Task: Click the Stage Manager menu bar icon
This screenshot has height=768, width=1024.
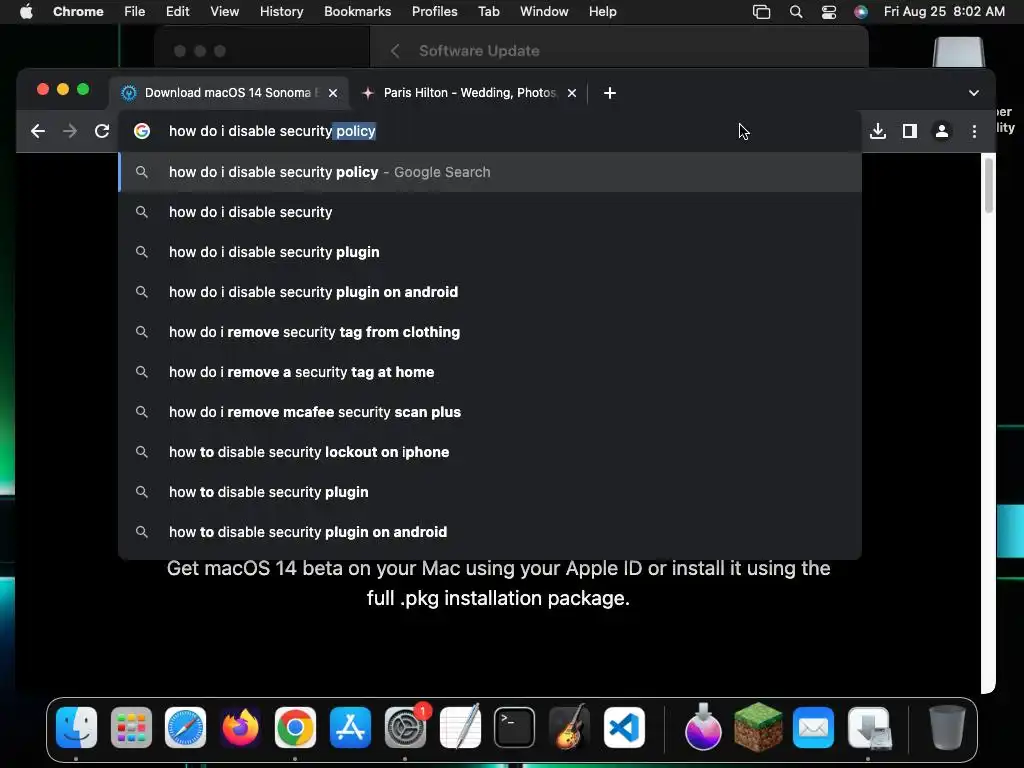Action: (761, 12)
